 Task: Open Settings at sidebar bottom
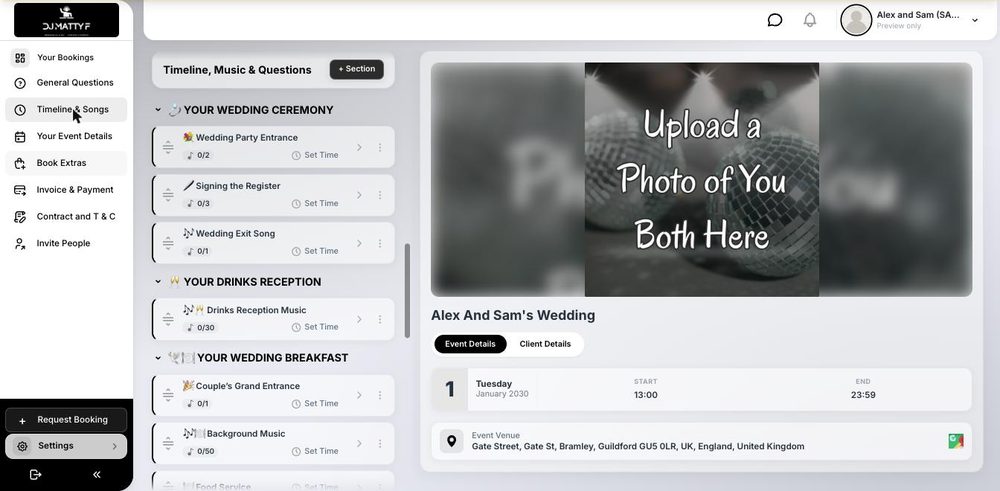point(66,446)
